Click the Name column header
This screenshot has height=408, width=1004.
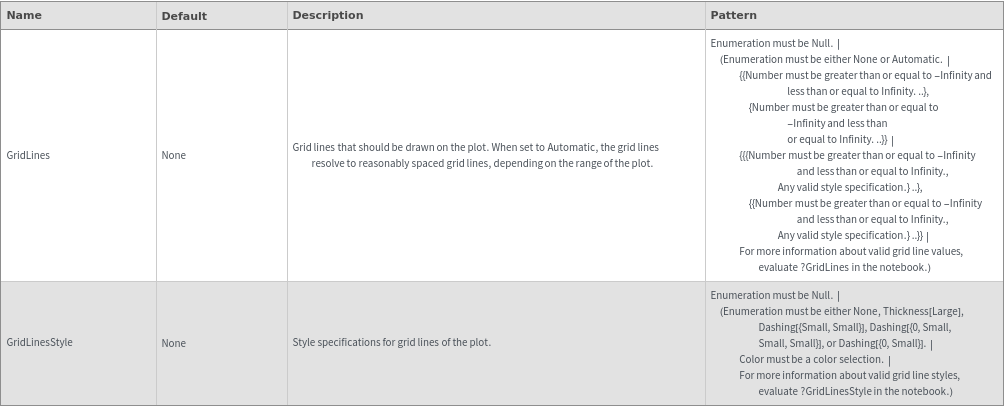tap(24, 15)
